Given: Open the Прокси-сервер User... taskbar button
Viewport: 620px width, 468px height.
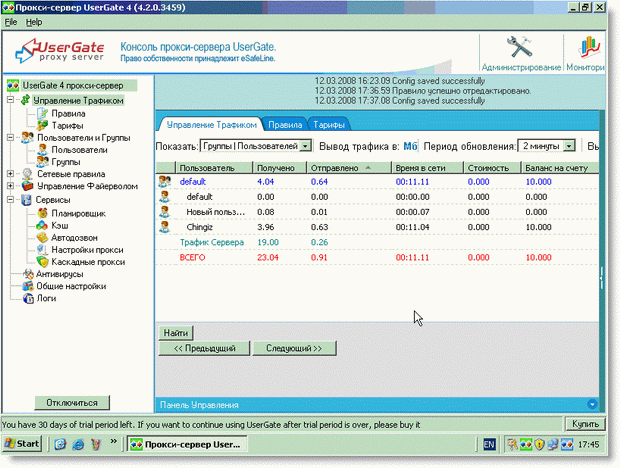Looking at the screenshot, I should coord(187,444).
